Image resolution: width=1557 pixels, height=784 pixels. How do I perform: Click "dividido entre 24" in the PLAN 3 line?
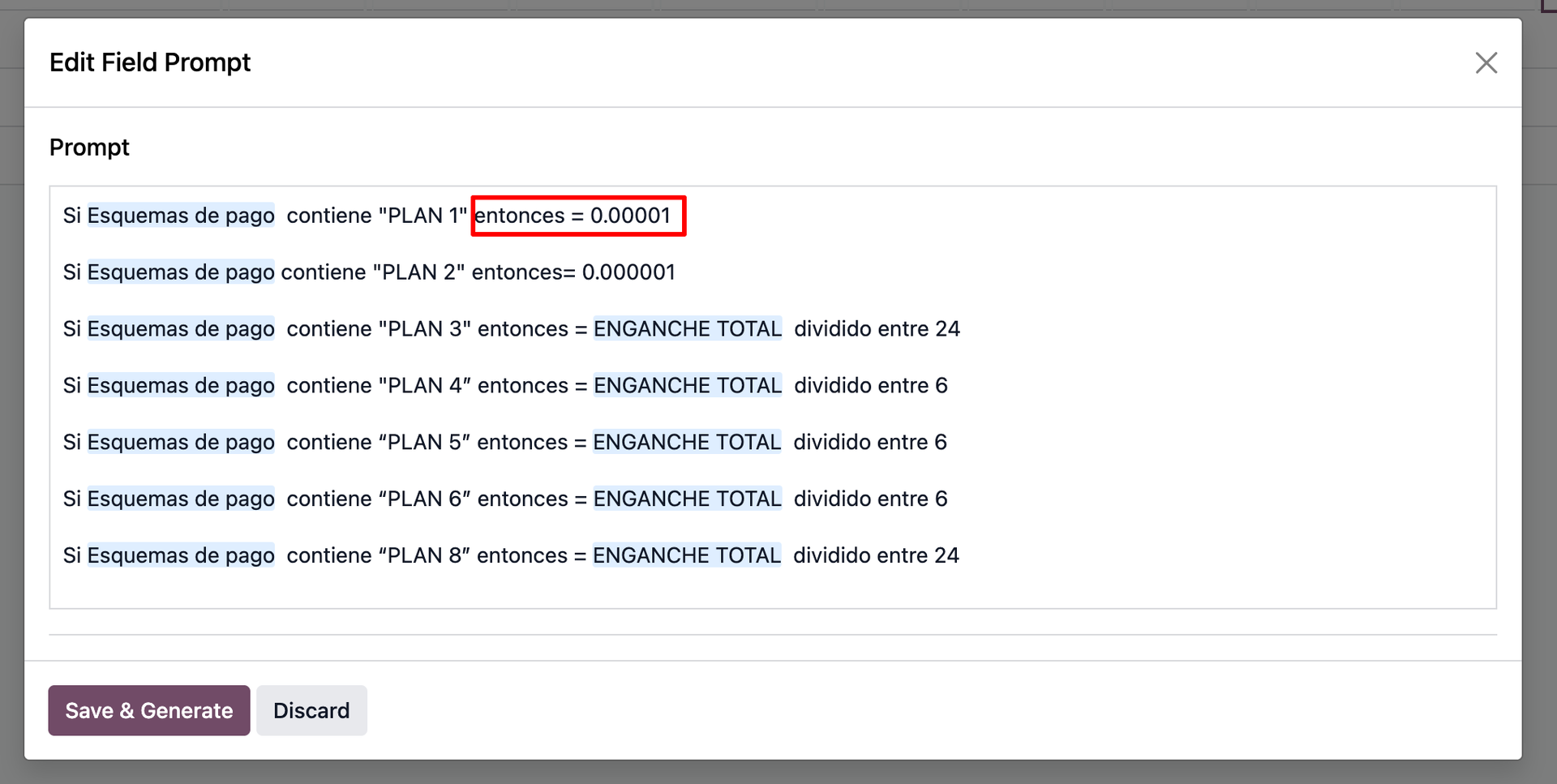pos(877,329)
